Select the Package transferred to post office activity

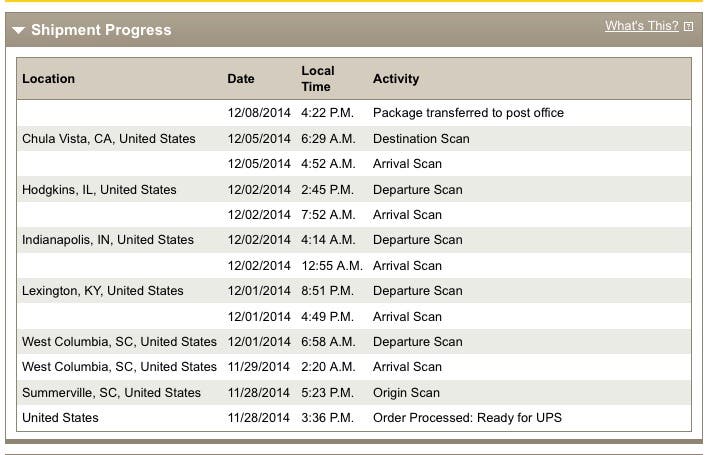click(x=468, y=113)
